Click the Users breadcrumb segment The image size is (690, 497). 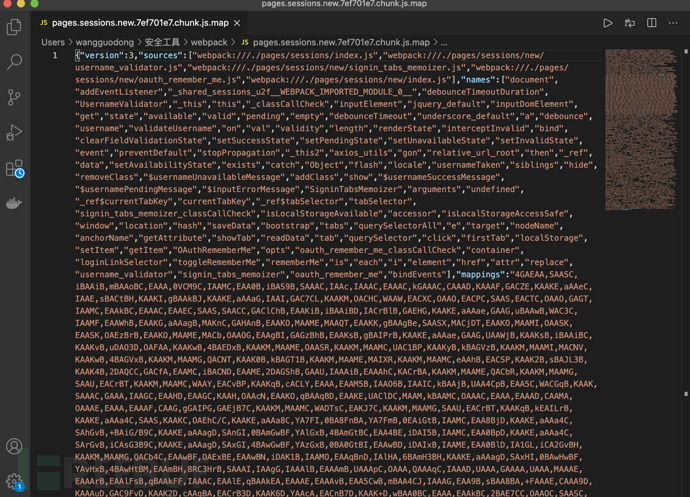pos(53,43)
